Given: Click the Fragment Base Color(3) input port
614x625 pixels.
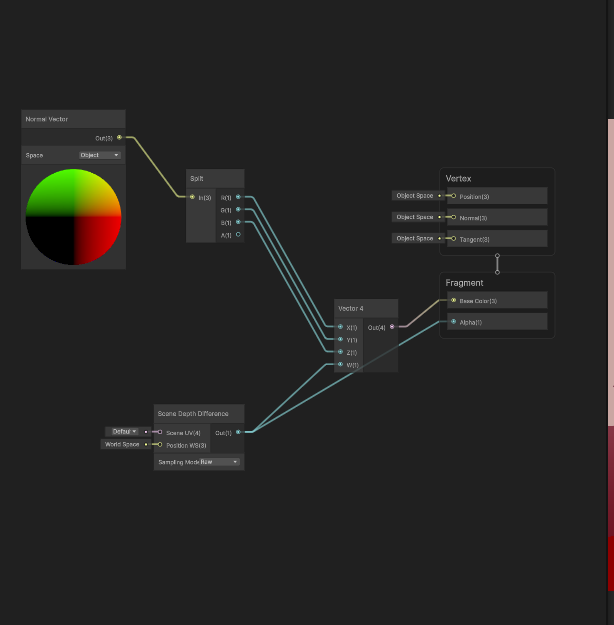Looking at the screenshot, I should [454, 300].
